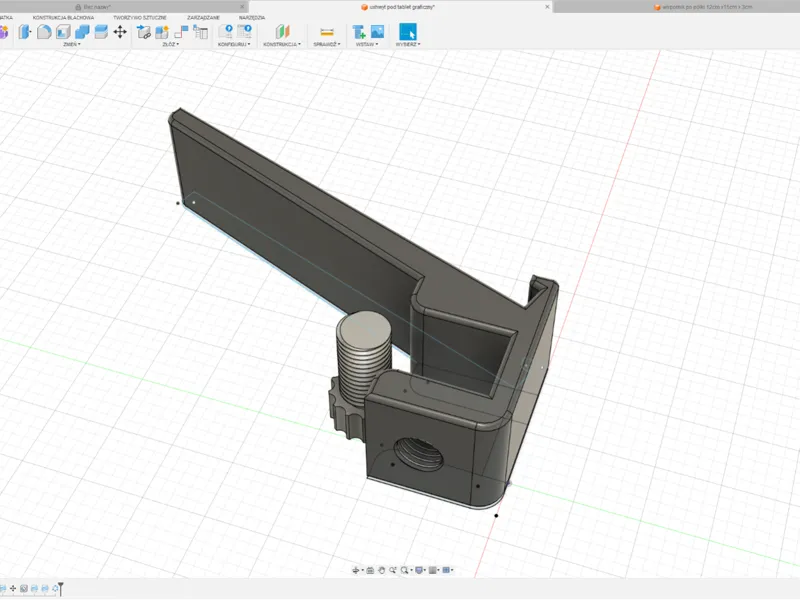Expand the KONFIGURUJ dropdown
This screenshot has width=800, height=600.
point(234,44)
